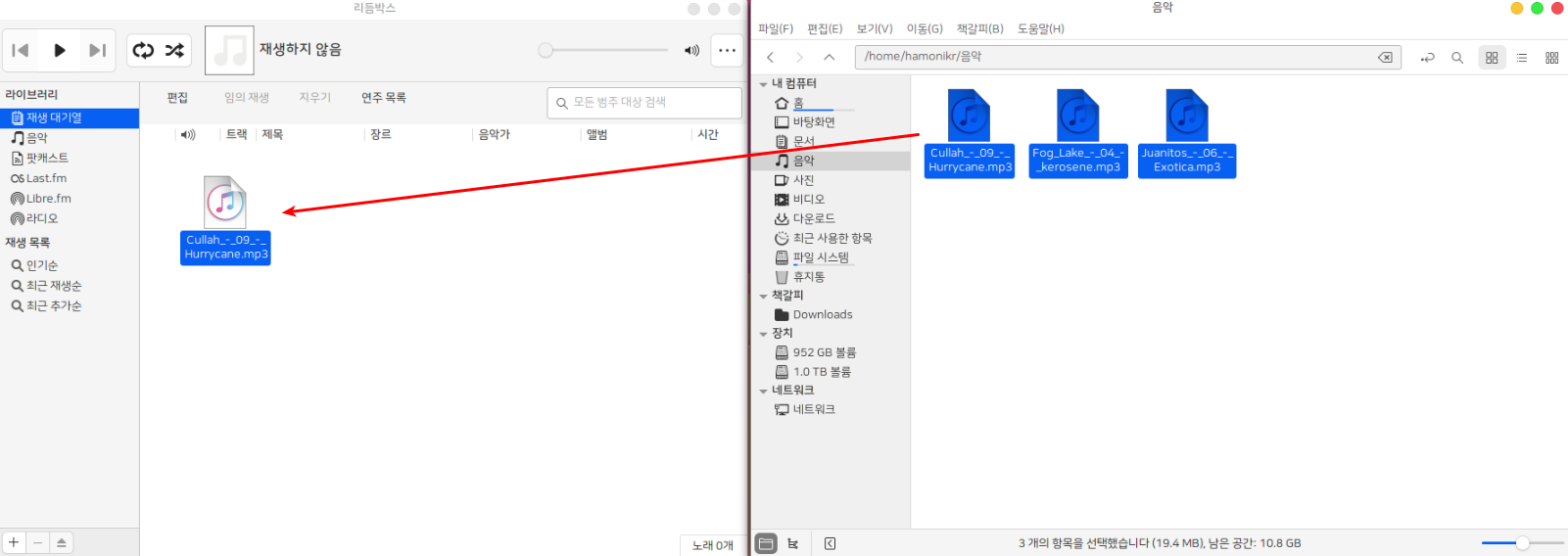This screenshot has width=1568, height=556.
Task: Mute the volume speaker icon
Action: click(x=691, y=51)
